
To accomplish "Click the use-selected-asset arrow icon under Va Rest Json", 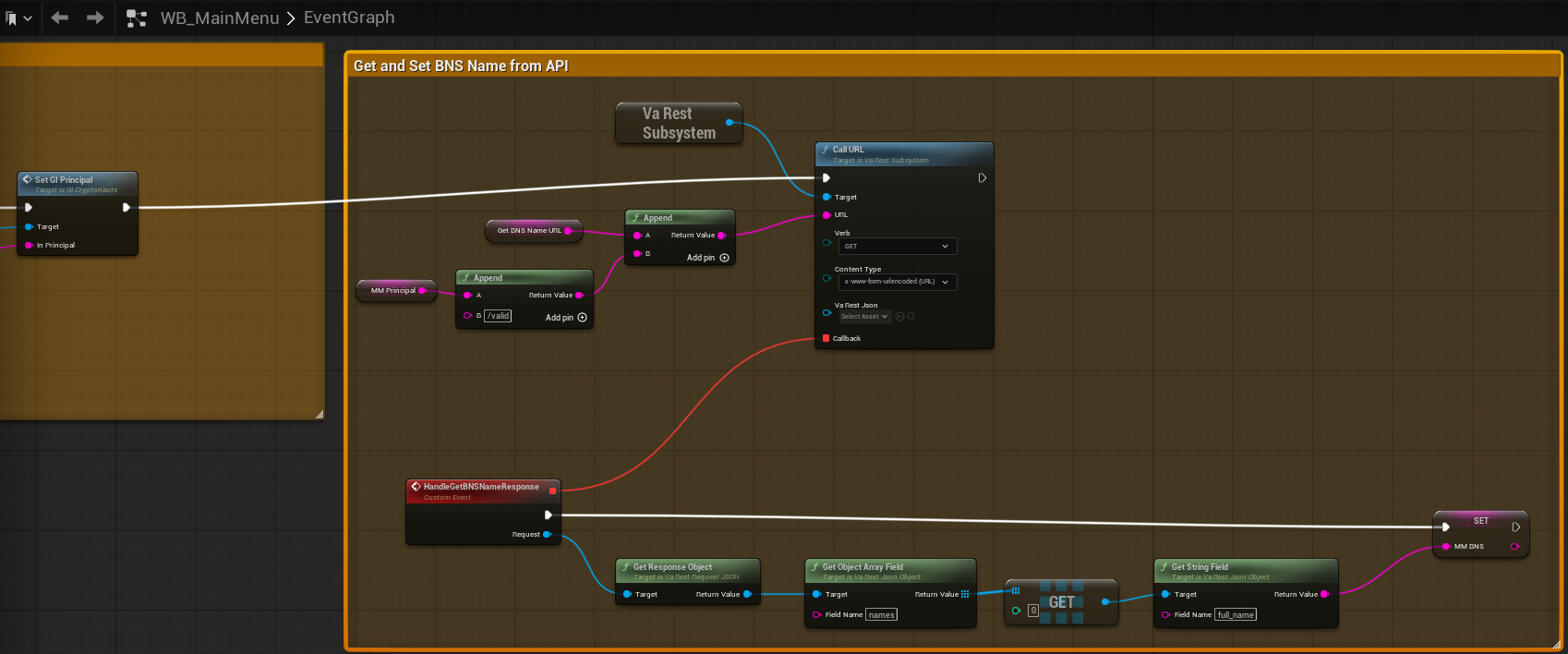I will coord(899,317).
